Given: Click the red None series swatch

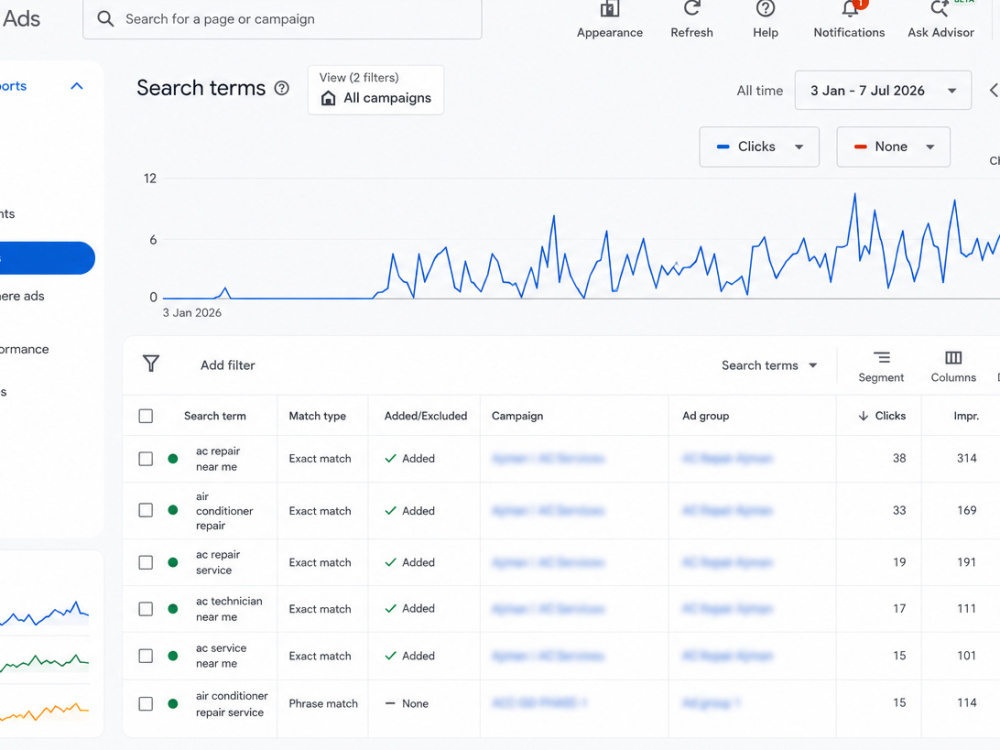Looking at the screenshot, I should coord(860,147).
